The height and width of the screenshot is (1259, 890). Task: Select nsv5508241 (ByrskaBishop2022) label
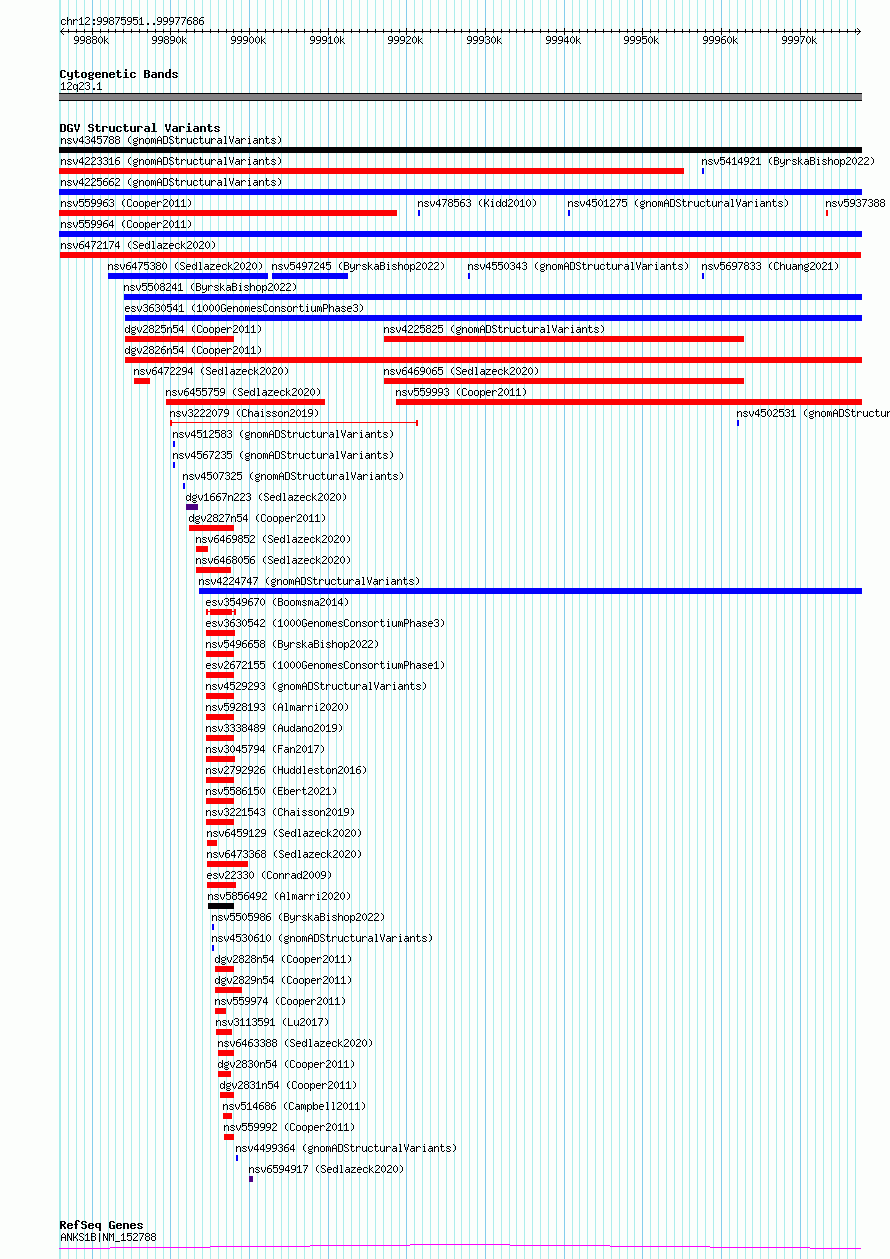click(x=210, y=287)
